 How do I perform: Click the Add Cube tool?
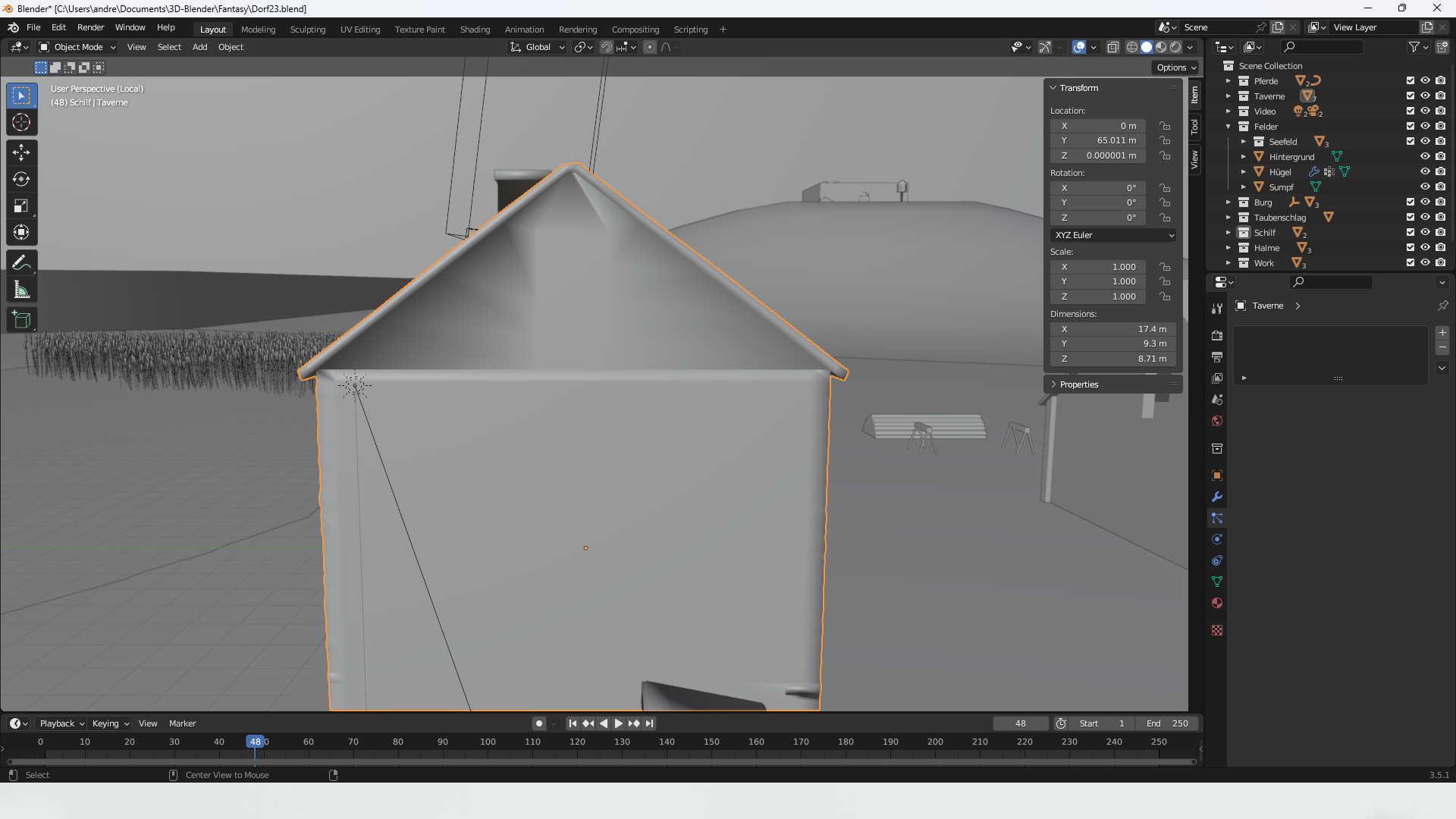click(x=21, y=320)
